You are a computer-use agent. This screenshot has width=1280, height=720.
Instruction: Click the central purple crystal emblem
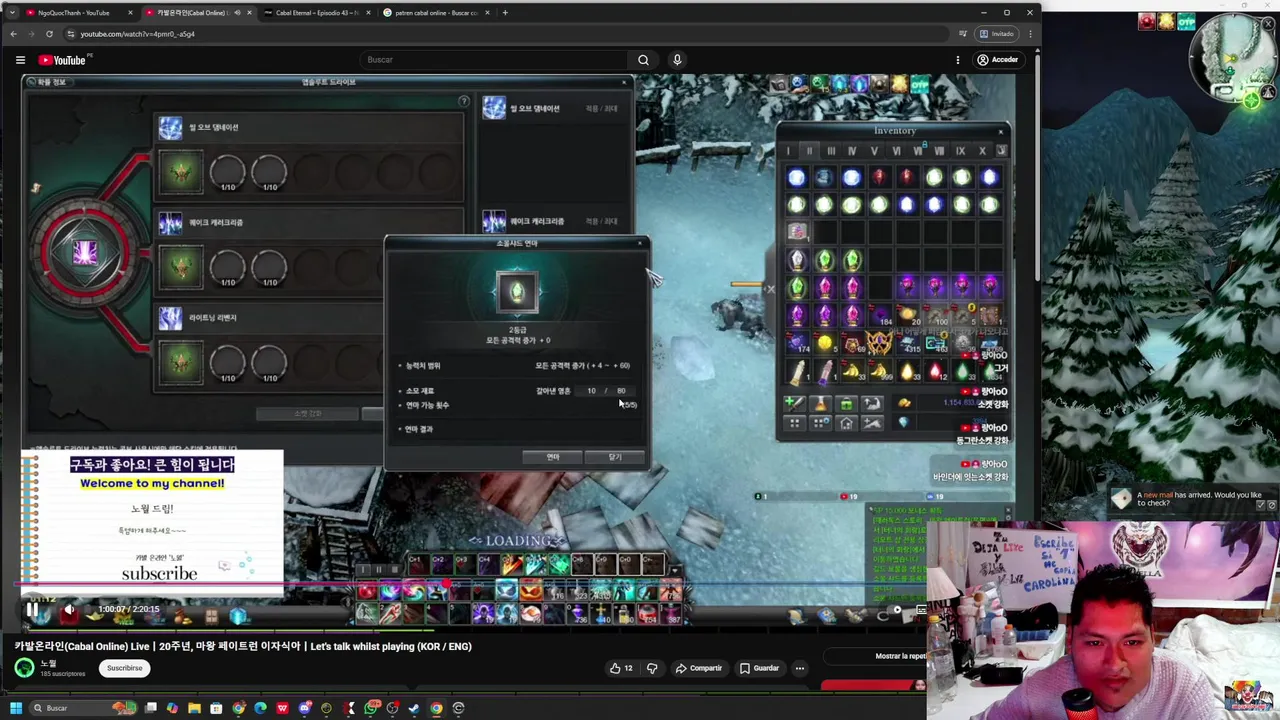click(x=84, y=252)
